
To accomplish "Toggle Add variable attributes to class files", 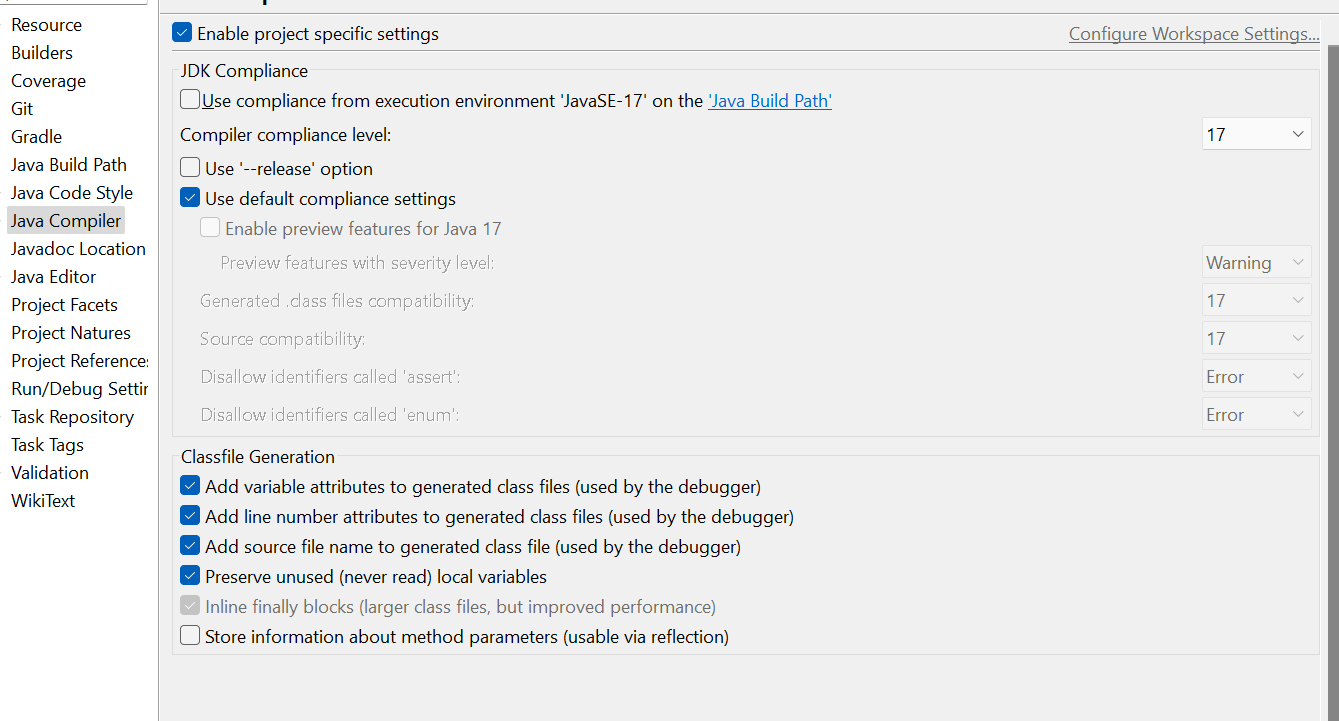I will [x=190, y=487].
